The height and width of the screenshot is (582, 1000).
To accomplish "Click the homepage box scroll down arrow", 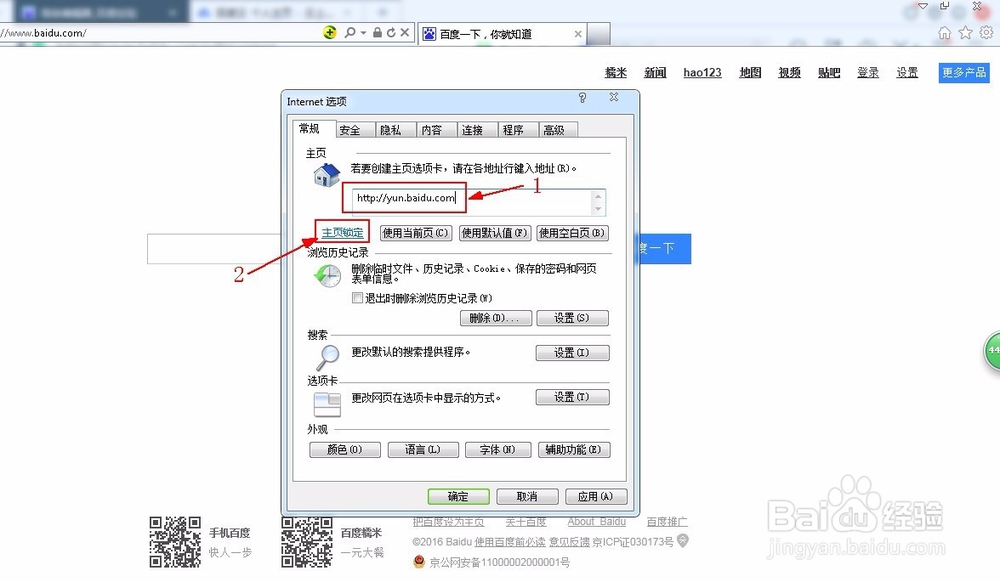I will pos(598,210).
